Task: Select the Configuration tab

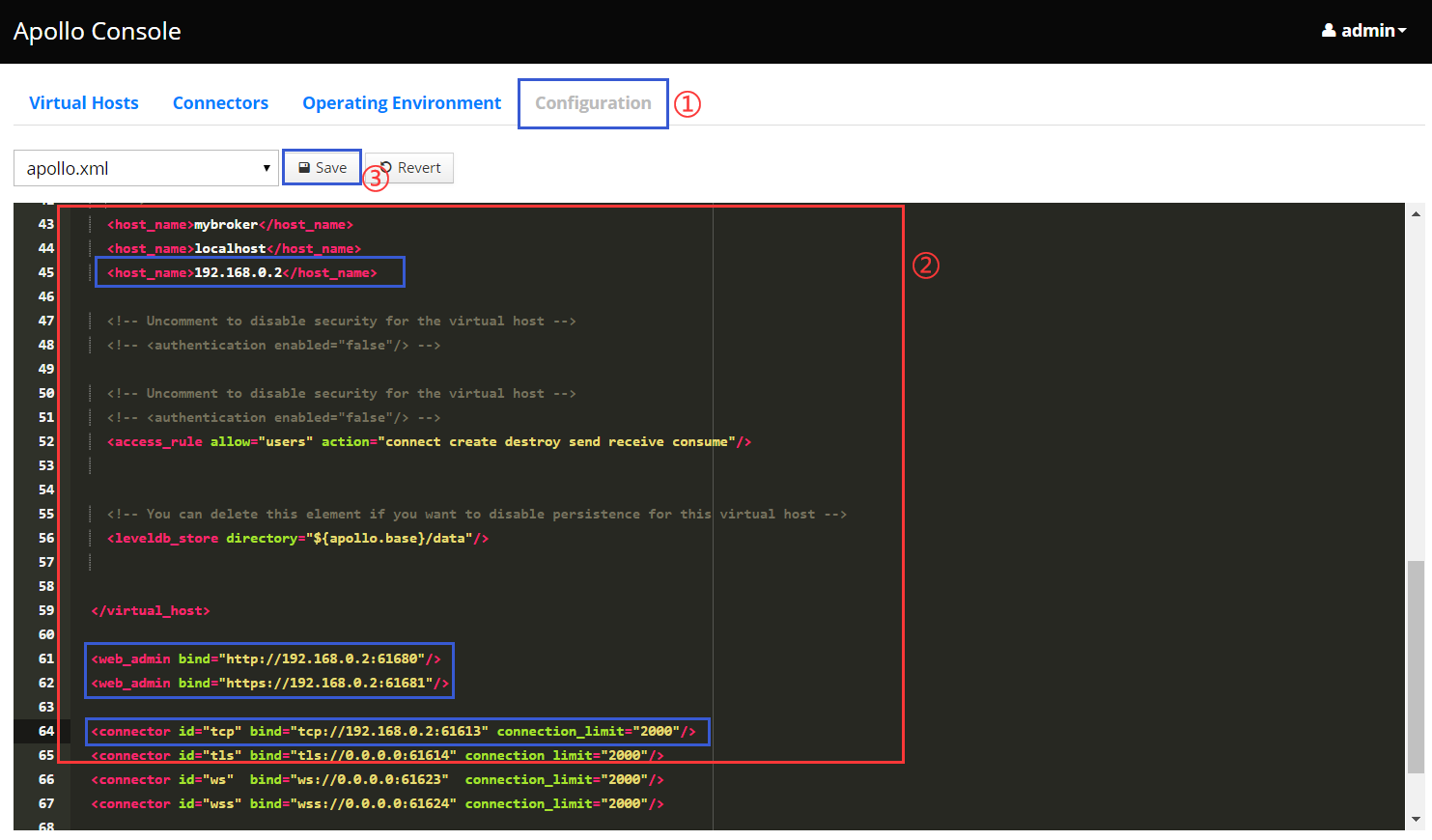Action: click(x=593, y=103)
